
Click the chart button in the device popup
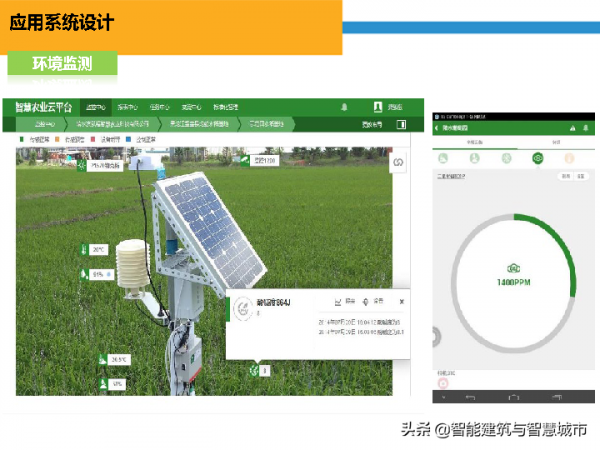[x=344, y=302]
